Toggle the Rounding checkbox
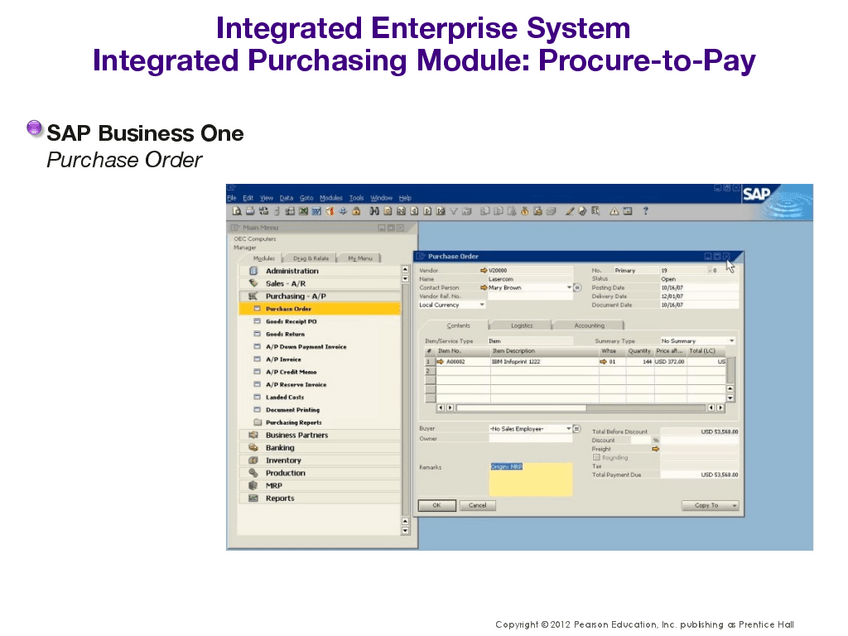Screen dimensions: 848x636 click(597, 458)
